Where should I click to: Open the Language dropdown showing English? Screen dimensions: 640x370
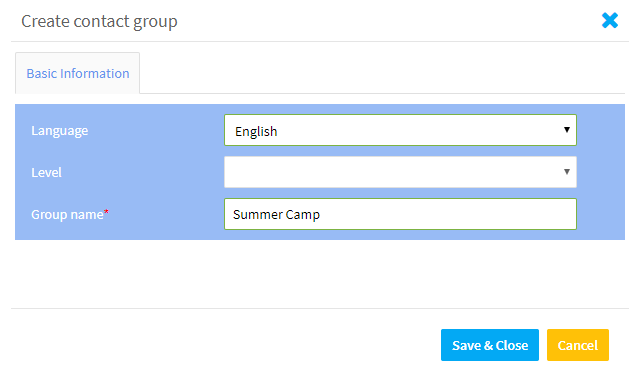(400, 130)
